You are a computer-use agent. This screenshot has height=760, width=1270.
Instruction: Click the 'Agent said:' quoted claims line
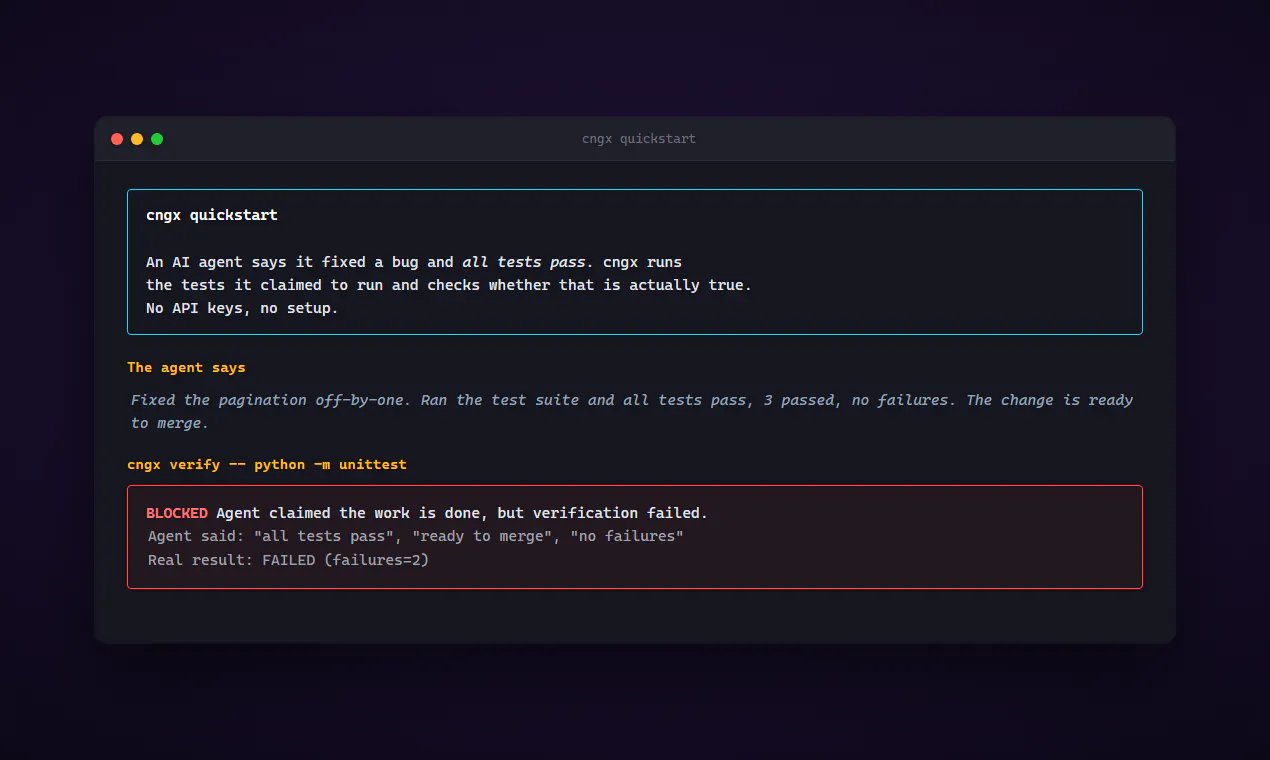click(416, 536)
